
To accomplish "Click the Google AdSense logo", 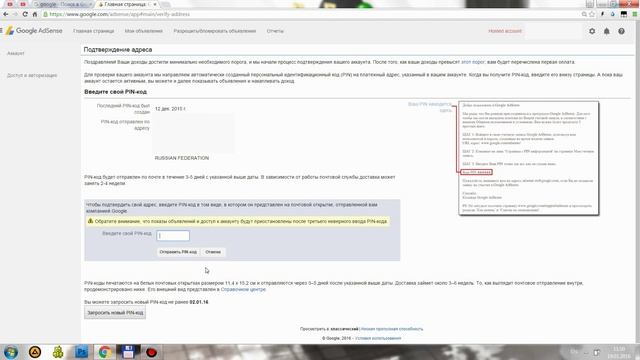I will point(34,31).
